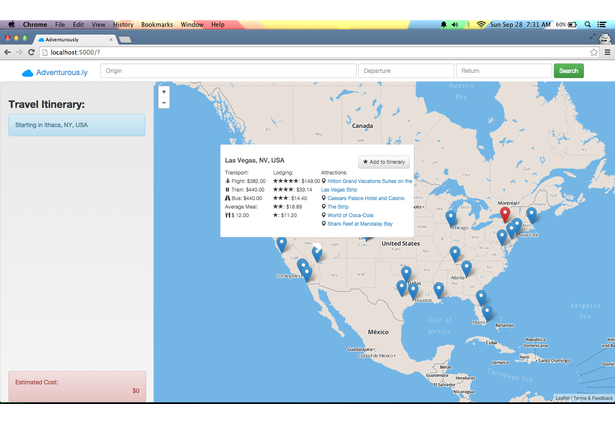
Task: Select the blue map marker at Chicago
Action: [x=451, y=218]
